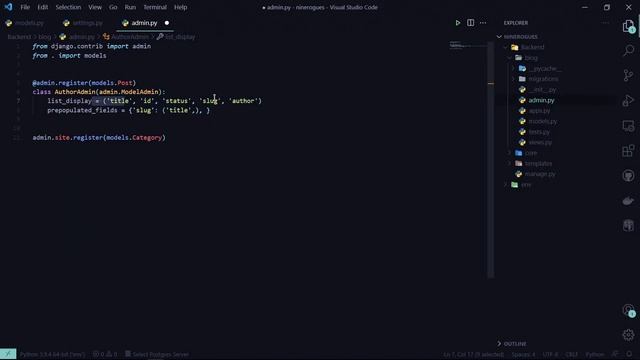Open the Terminal menu
This screenshot has width=640, height=360.
[155, 7]
